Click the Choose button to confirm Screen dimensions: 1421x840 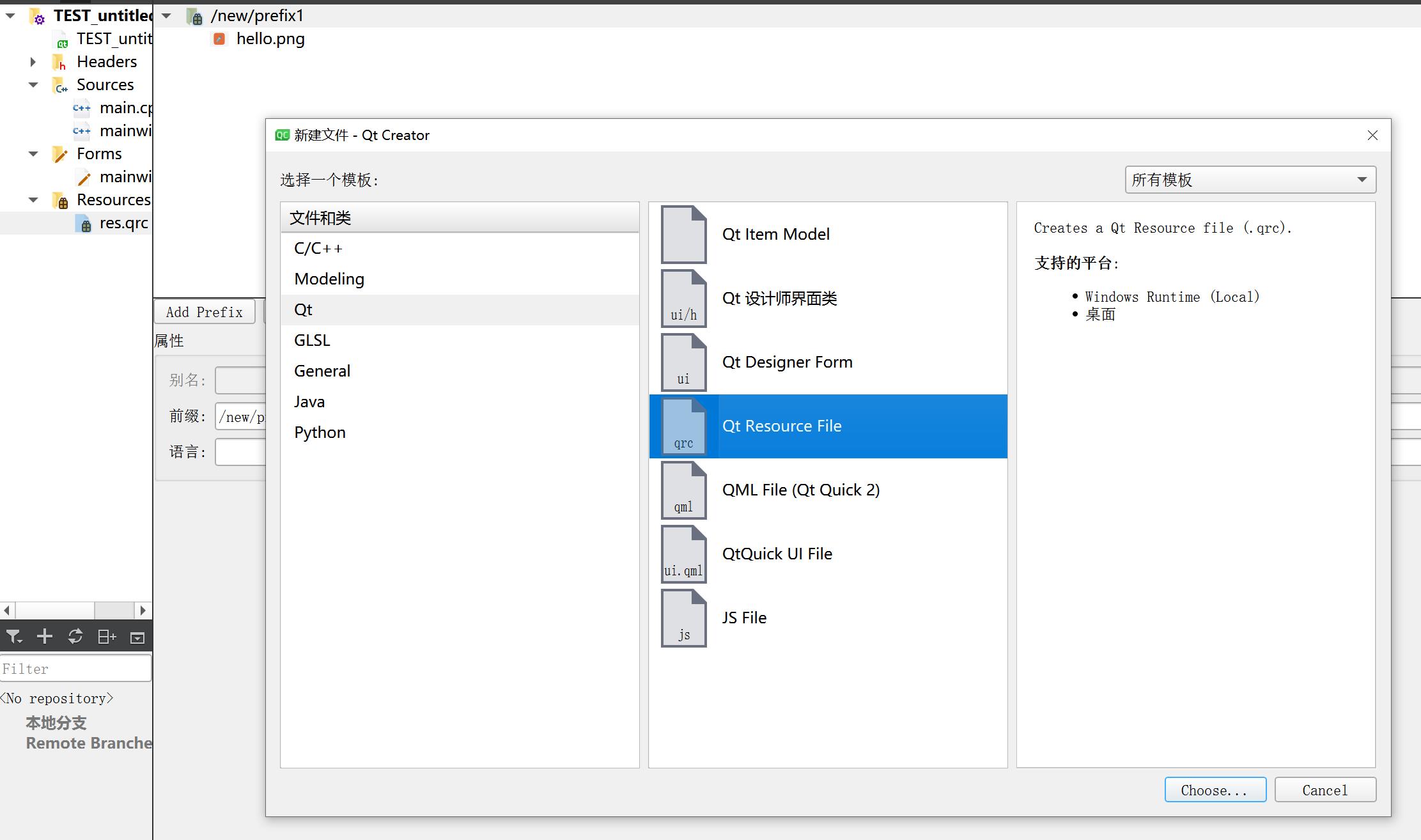(1213, 790)
